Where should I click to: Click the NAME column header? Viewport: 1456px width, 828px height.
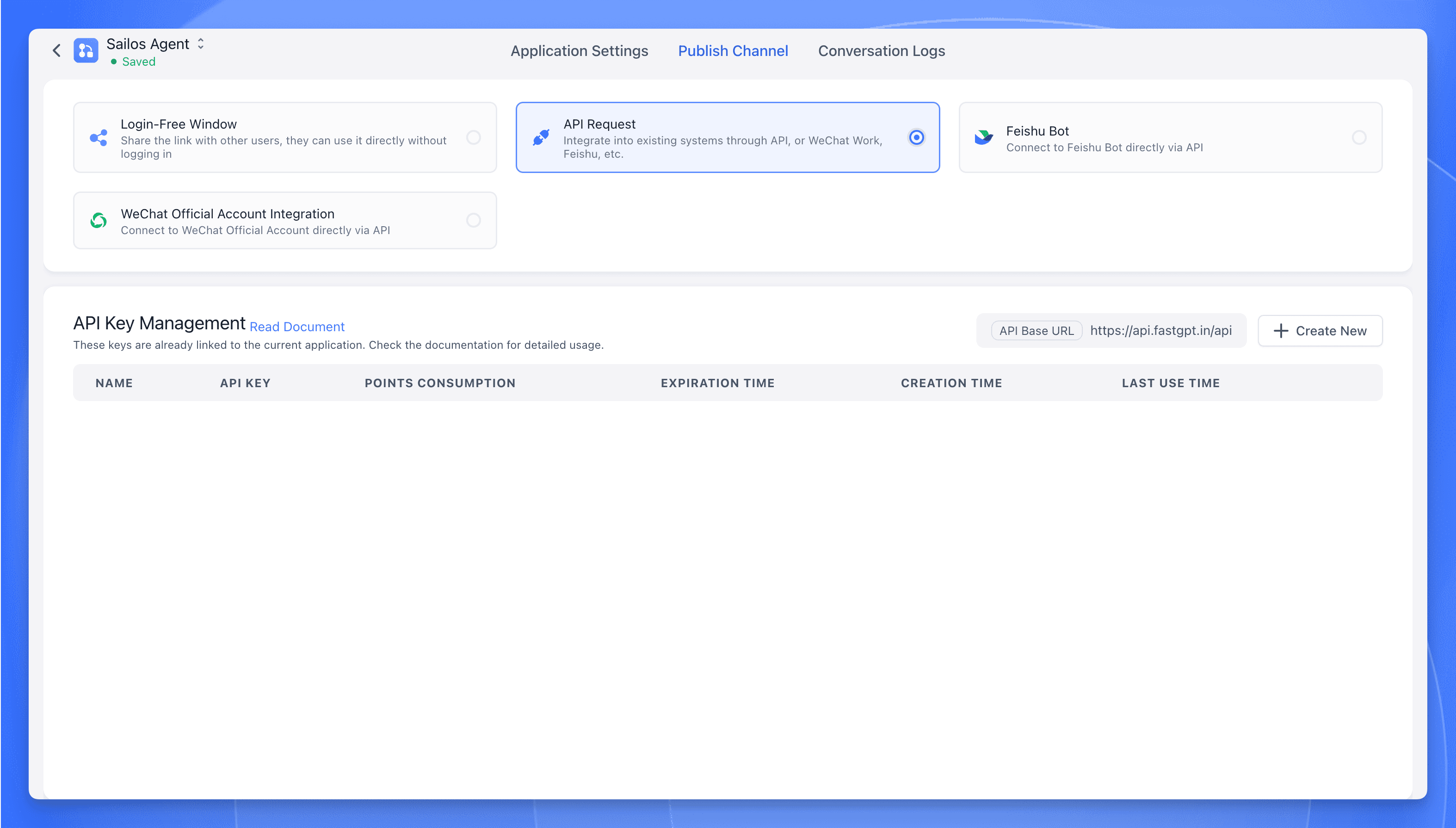click(x=114, y=383)
